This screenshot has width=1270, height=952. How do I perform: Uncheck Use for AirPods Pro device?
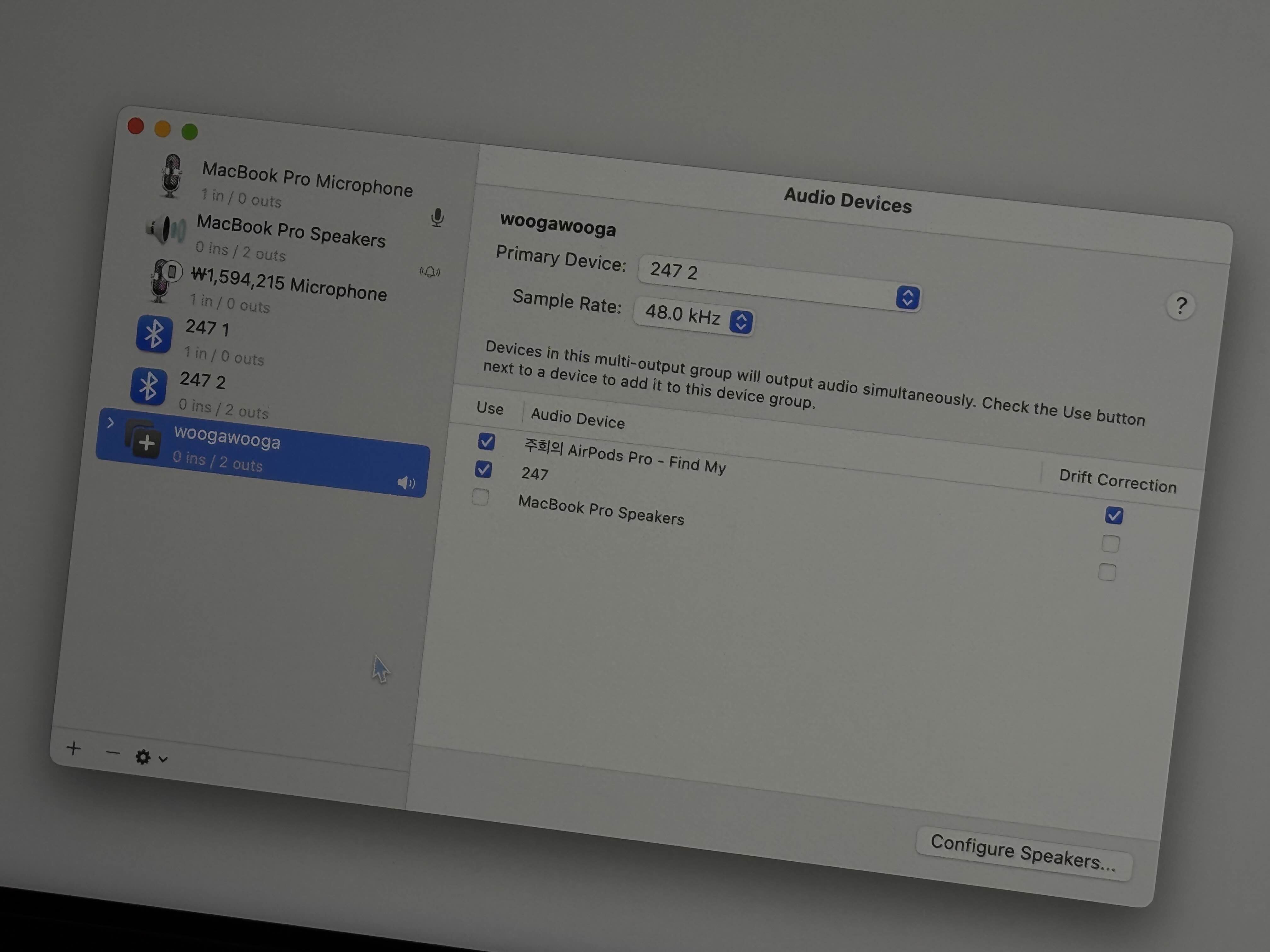486,441
